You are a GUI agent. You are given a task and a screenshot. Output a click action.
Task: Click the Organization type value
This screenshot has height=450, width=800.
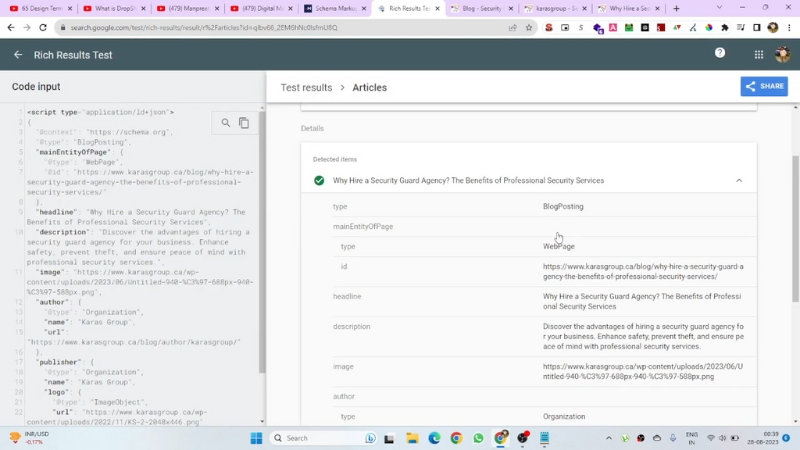(564, 416)
